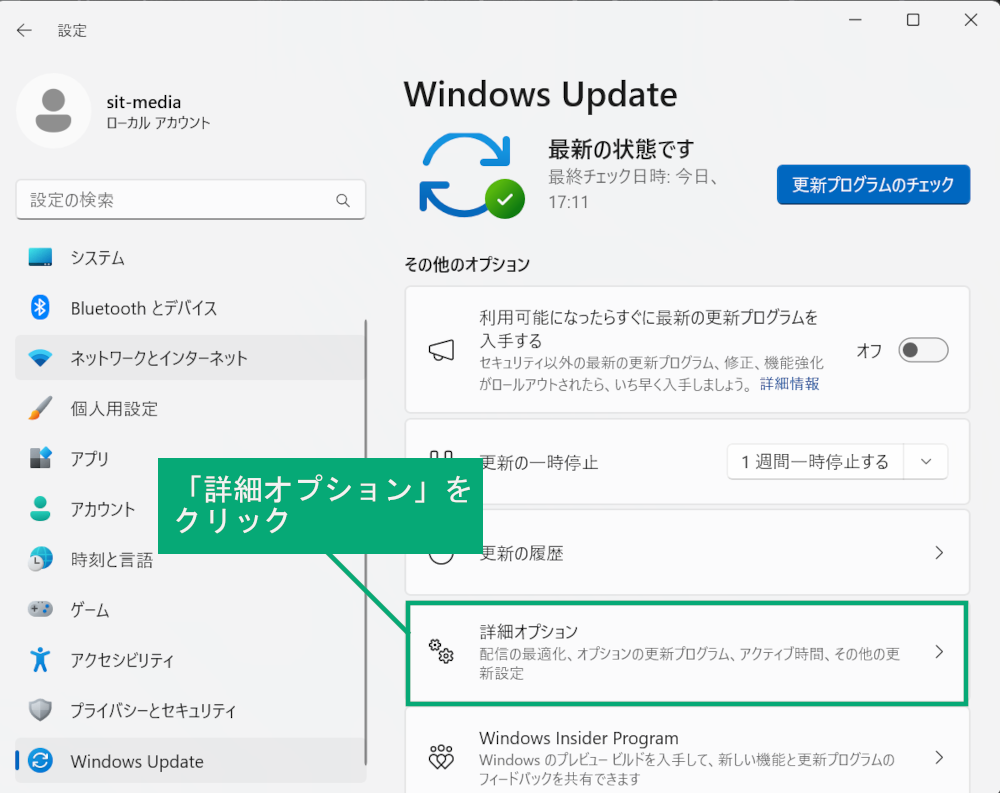The image size is (1000, 793).
Task: Click the sidebar vertical scrollbar
Action: click(365, 541)
